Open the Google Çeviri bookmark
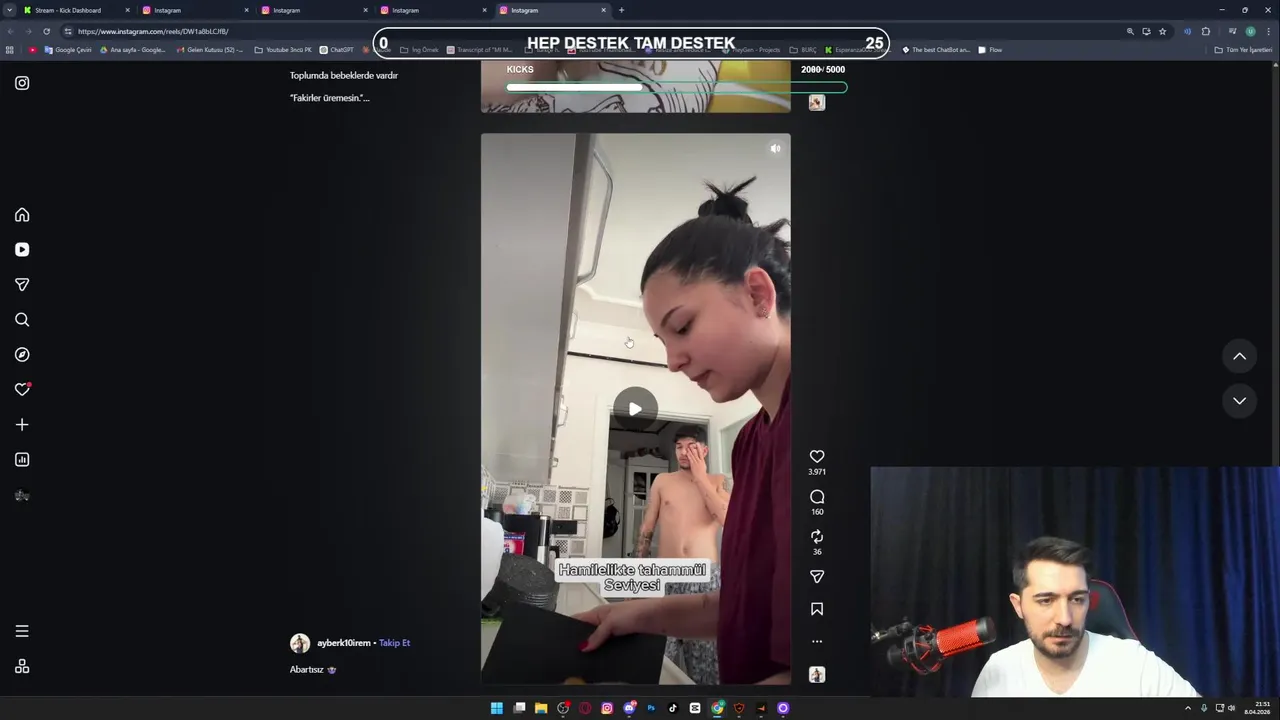 [x=68, y=50]
